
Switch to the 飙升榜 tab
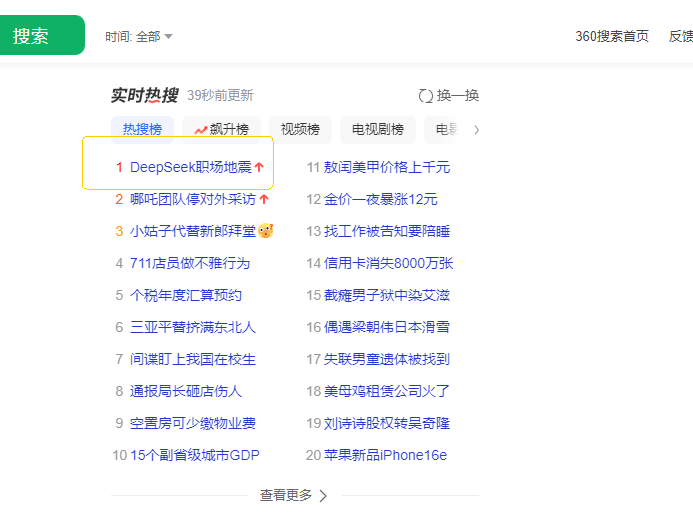pyautogui.click(x=221, y=130)
